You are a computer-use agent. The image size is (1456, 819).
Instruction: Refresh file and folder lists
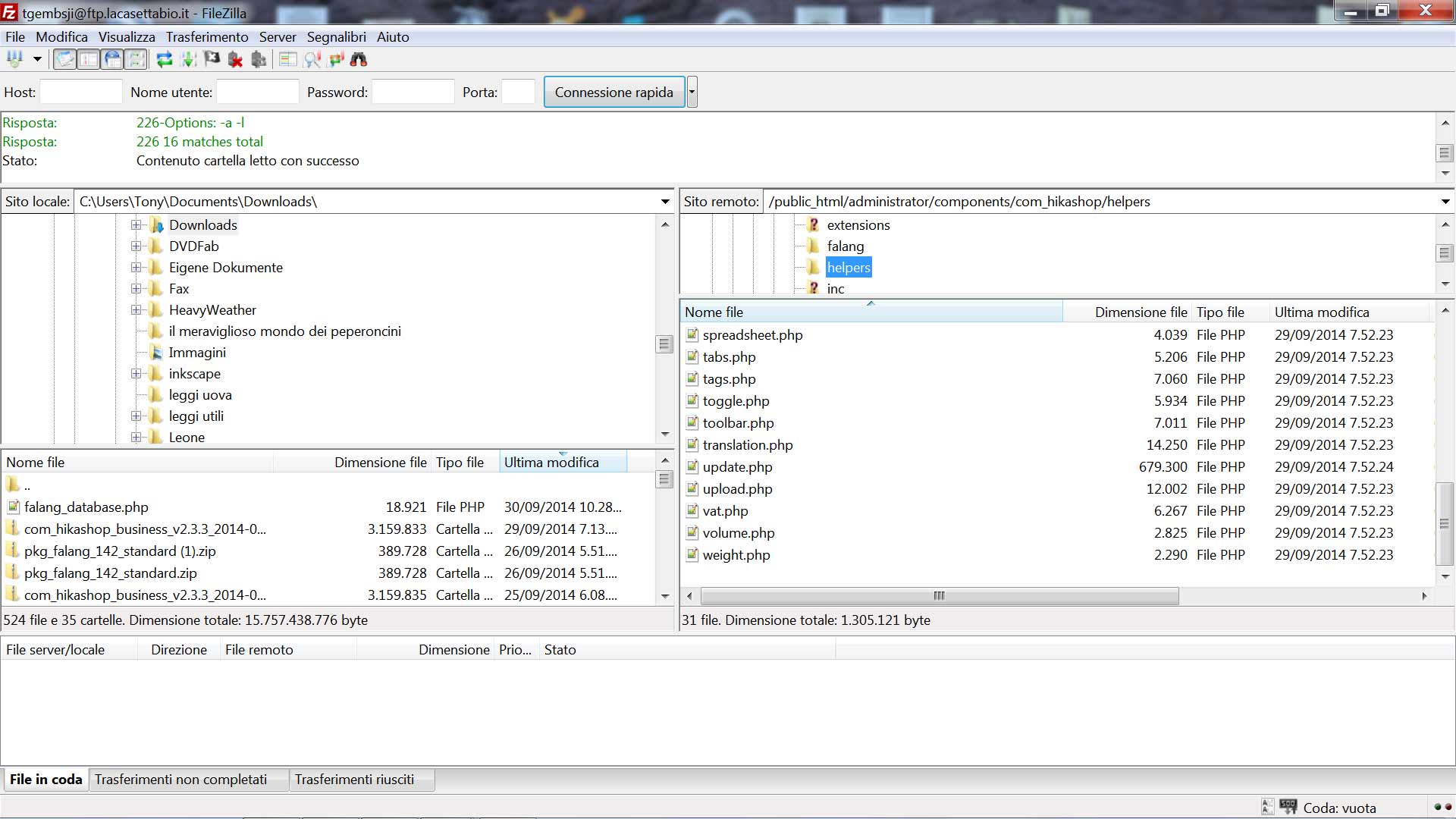pyautogui.click(x=165, y=59)
